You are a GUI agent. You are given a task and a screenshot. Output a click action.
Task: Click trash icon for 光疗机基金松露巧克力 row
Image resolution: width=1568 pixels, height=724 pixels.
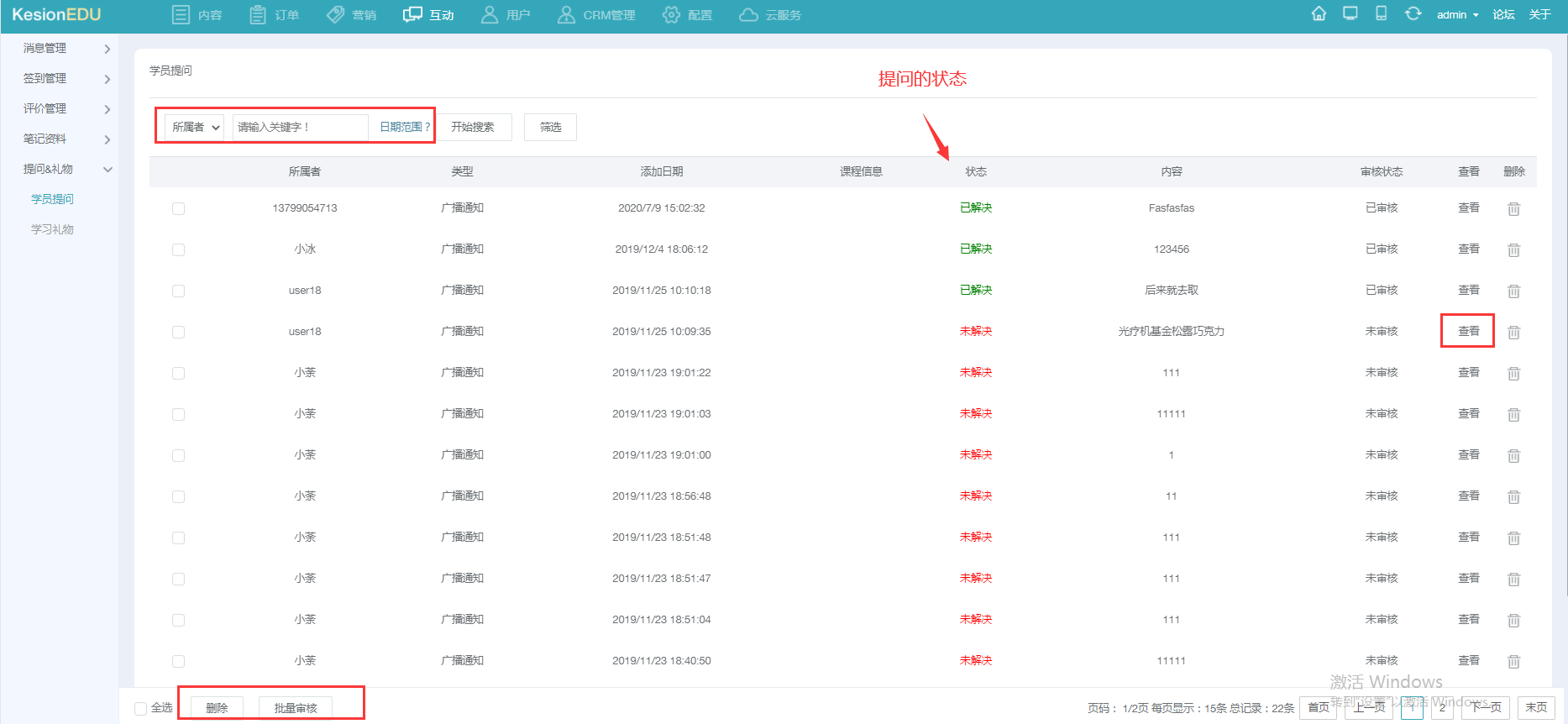[x=1513, y=333]
